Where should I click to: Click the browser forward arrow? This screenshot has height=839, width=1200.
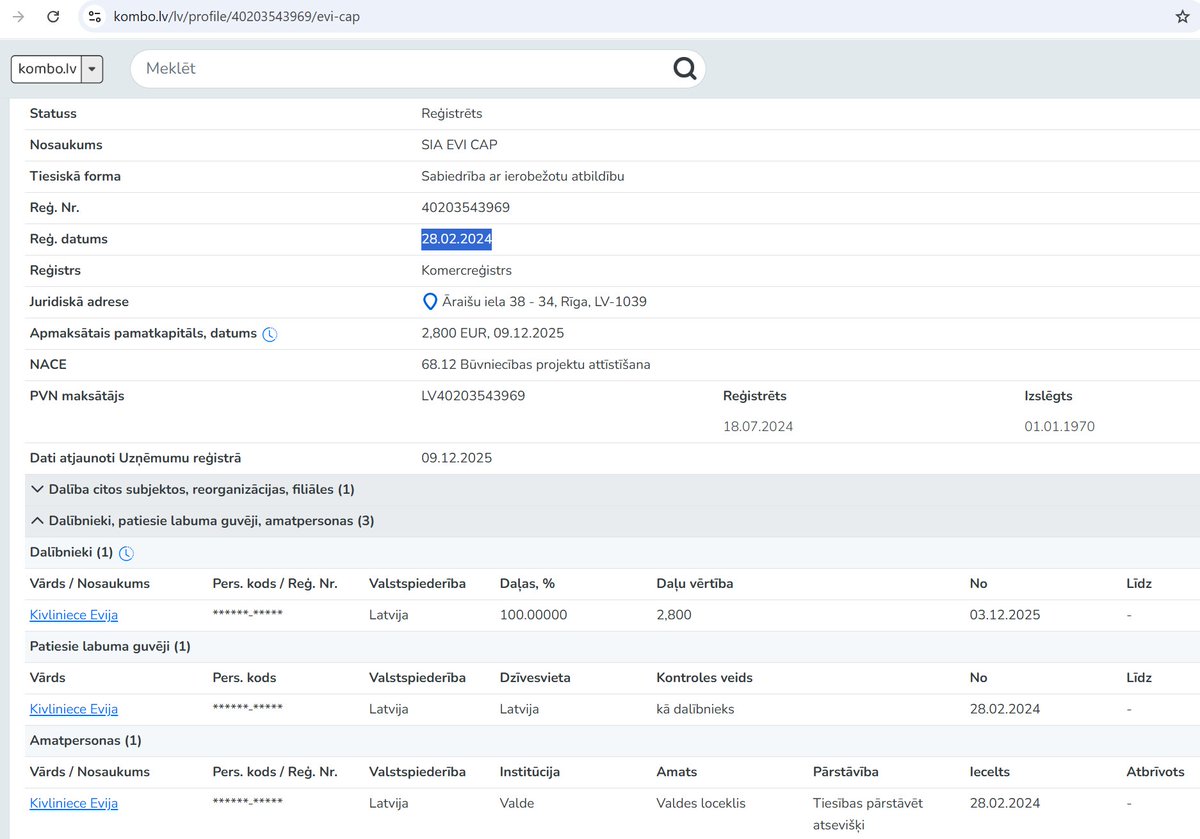(18, 17)
